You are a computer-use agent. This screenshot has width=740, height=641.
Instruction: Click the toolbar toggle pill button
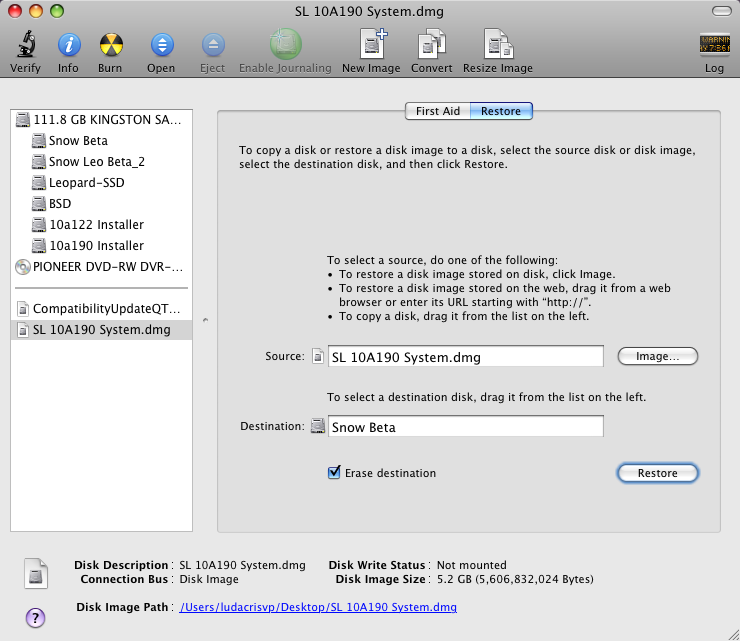click(x=722, y=11)
